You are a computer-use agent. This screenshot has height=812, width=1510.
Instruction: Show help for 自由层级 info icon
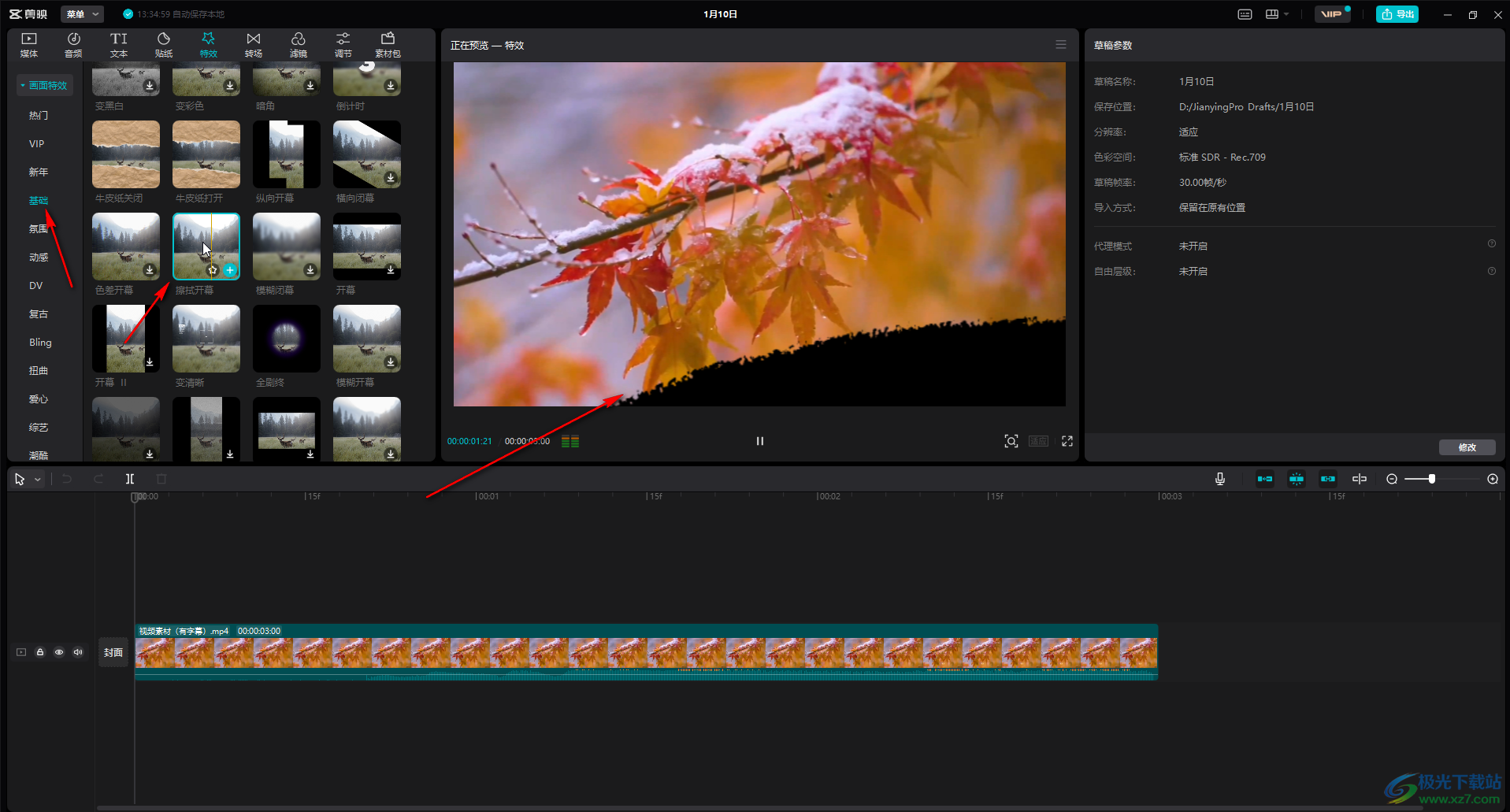tap(1492, 271)
